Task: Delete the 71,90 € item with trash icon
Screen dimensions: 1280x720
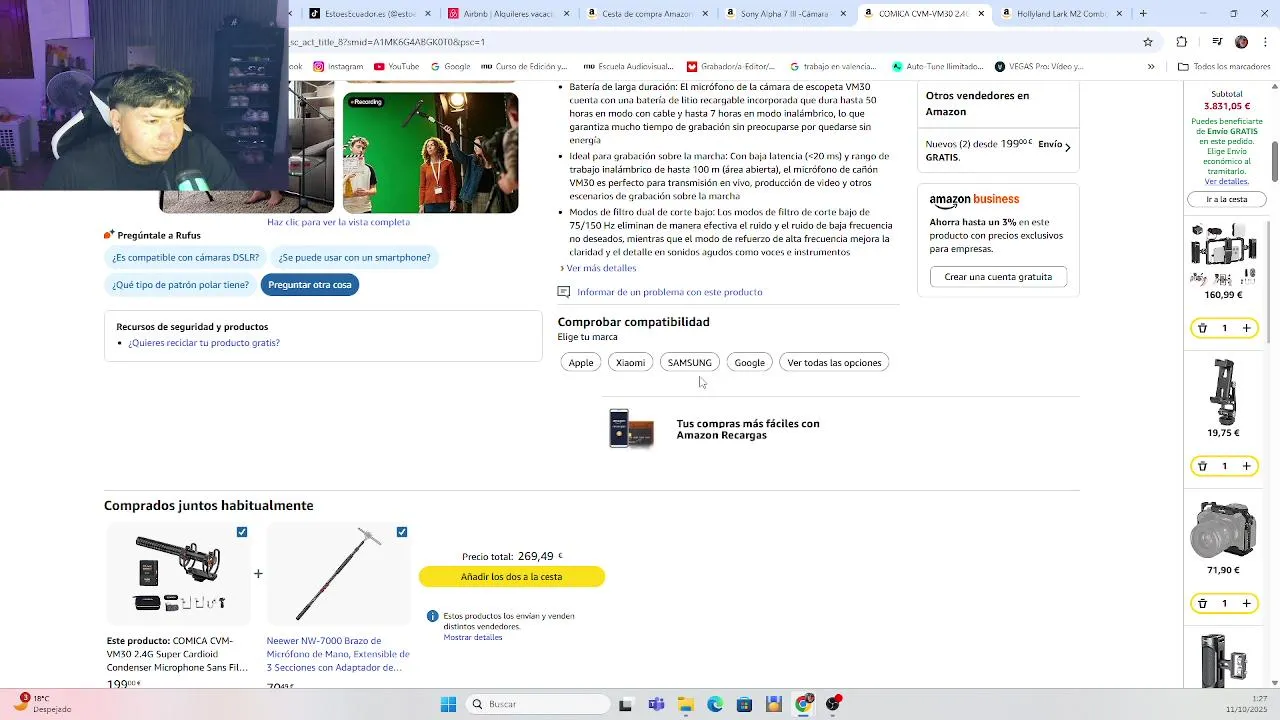Action: [x=1202, y=604]
